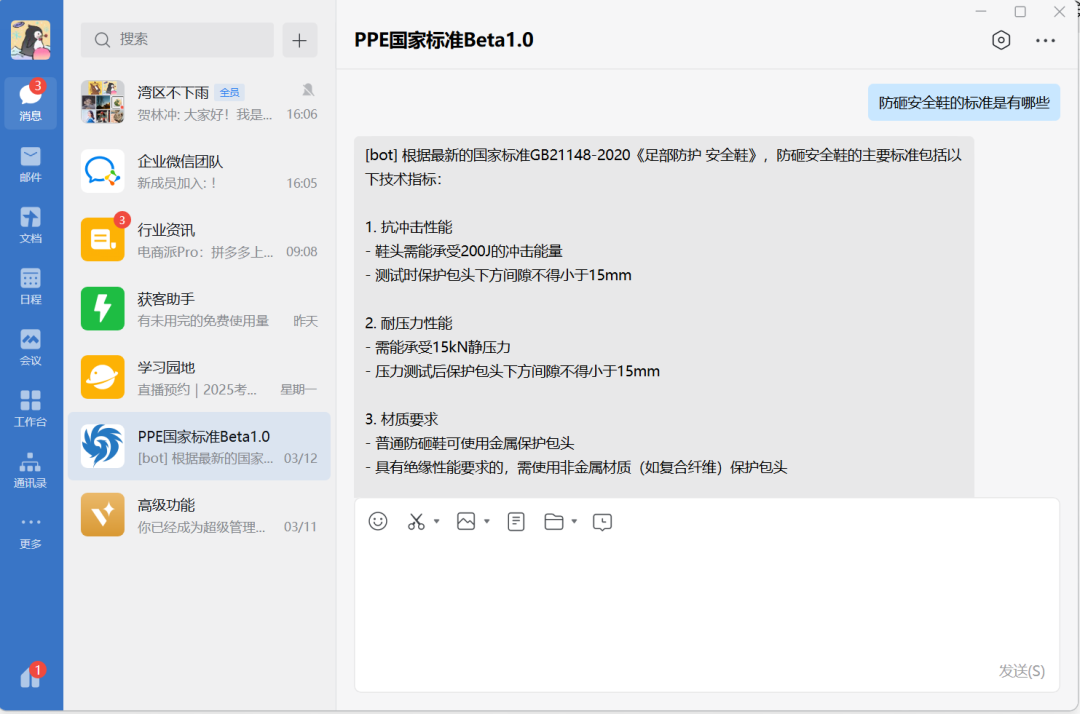Open the Calendar (日程) section
Viewport: 1080px width, 714px height.
pyautogui.click(x=30, y=286)
